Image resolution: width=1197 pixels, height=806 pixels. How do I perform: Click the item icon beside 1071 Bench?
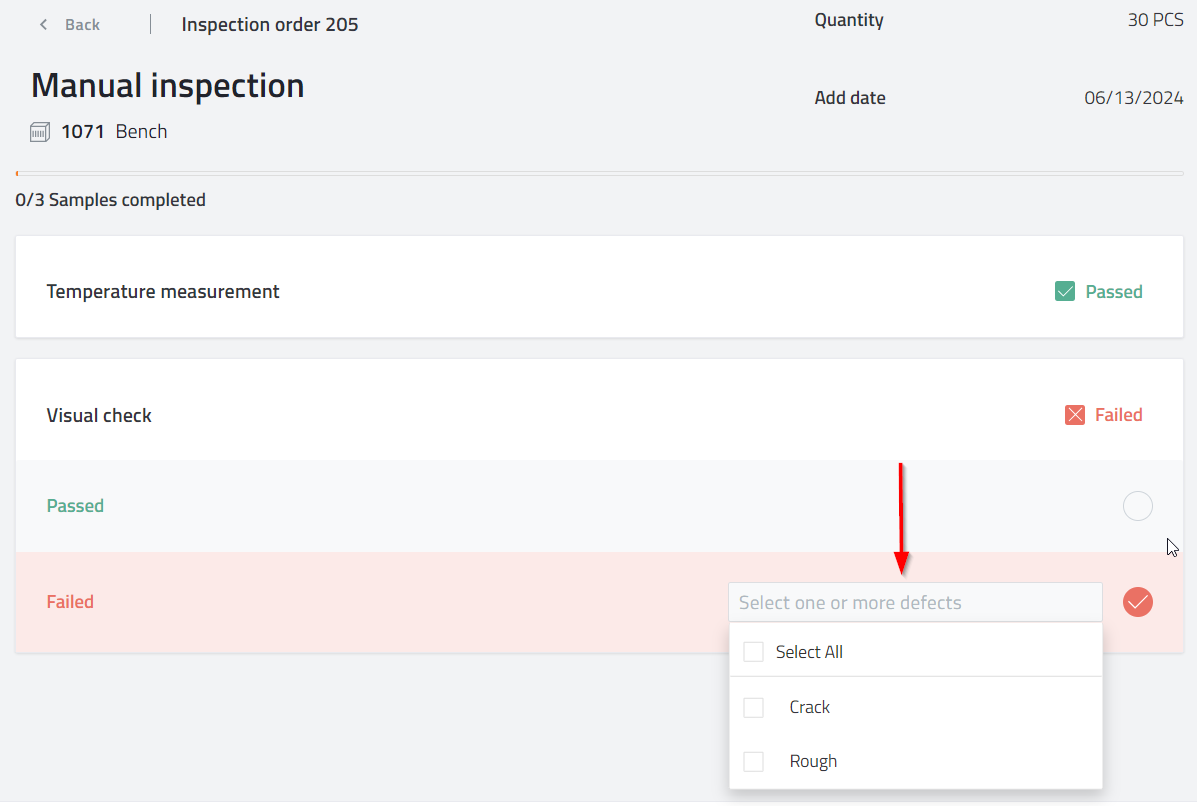click(x=40, y=132)
